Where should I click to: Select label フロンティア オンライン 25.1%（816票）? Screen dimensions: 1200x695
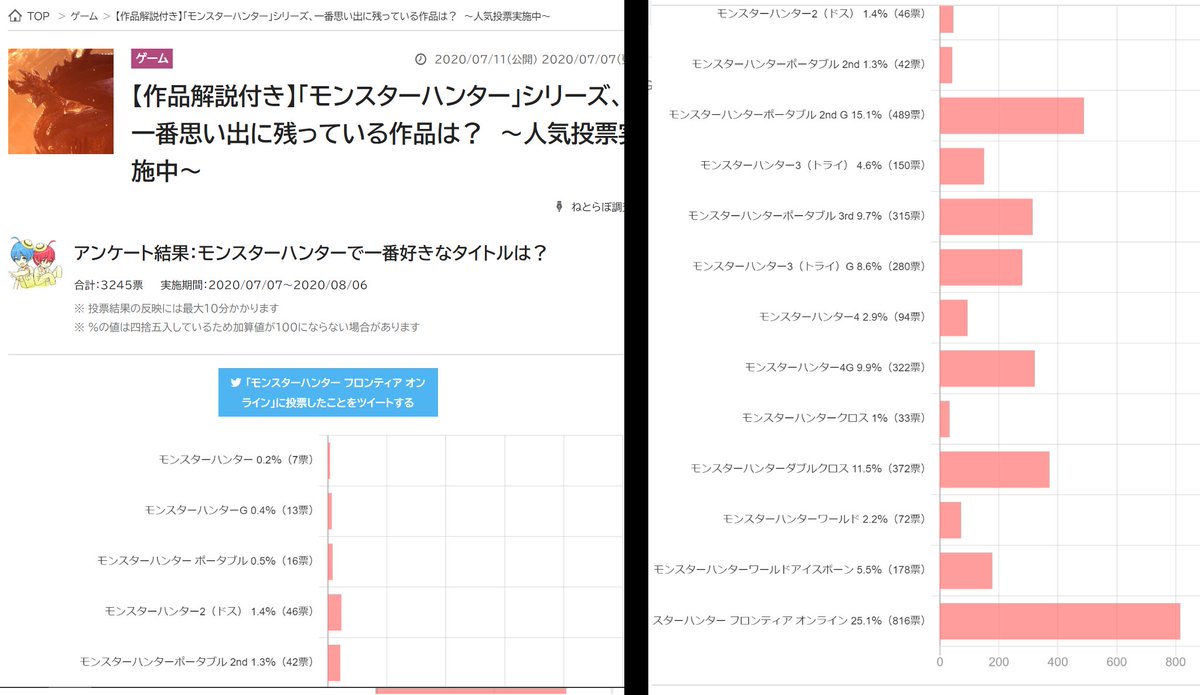point(790,620)
